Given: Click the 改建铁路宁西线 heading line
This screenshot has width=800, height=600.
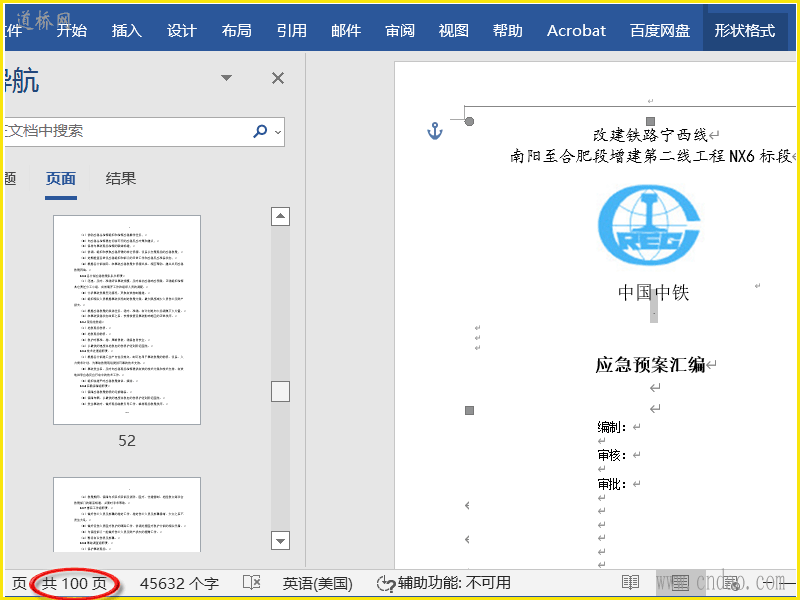Looking at the screenshot, I should [649, 135].
